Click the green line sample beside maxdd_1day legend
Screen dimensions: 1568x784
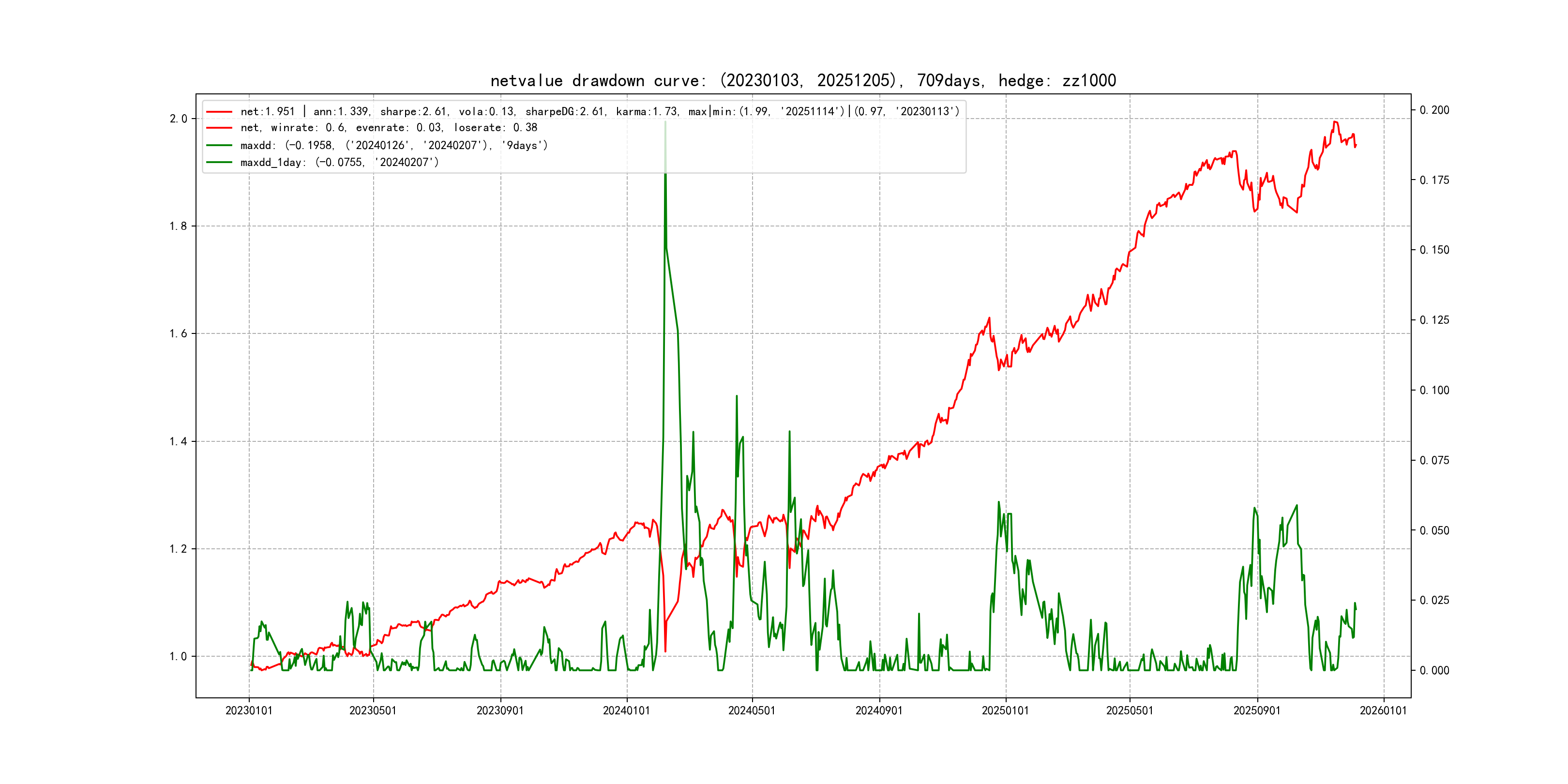[219, 163]
